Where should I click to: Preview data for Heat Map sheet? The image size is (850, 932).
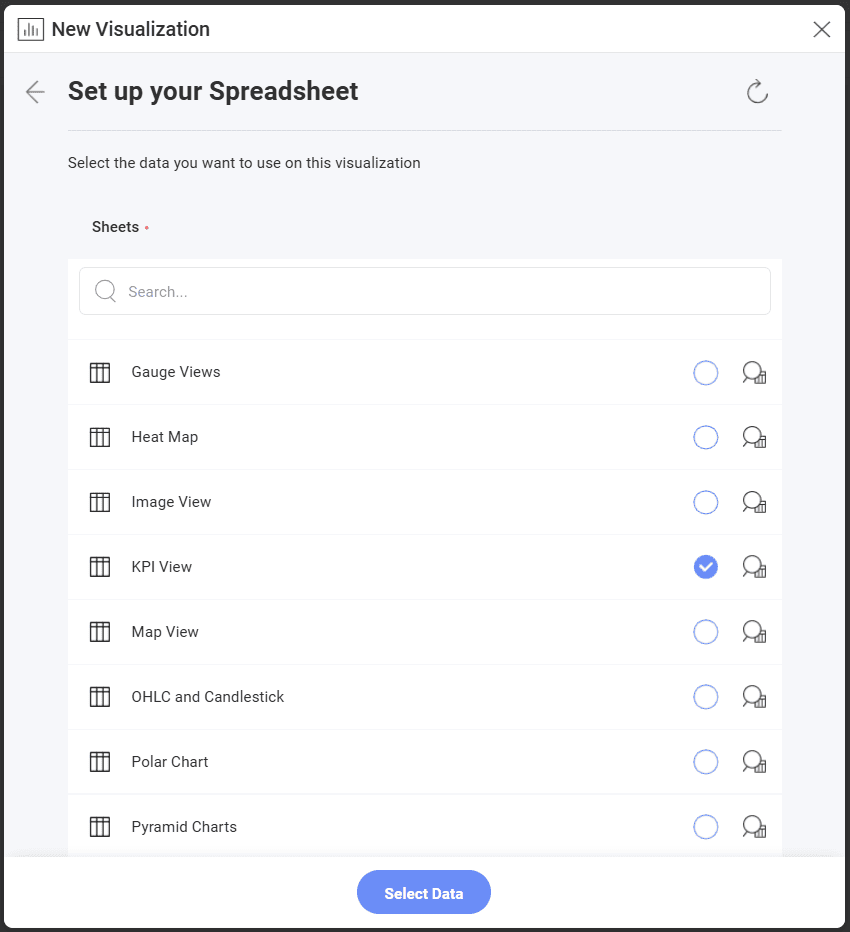(x=754, y=437)
